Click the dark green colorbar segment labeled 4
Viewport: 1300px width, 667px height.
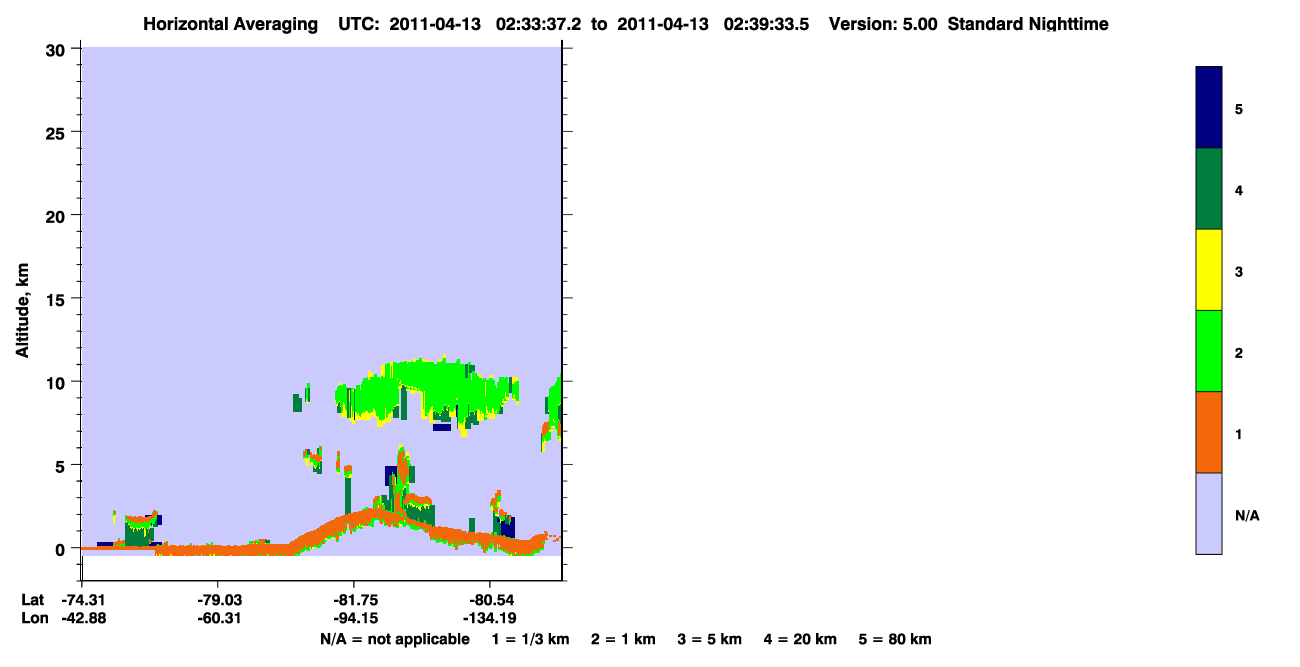click(x=1209, y=189)
